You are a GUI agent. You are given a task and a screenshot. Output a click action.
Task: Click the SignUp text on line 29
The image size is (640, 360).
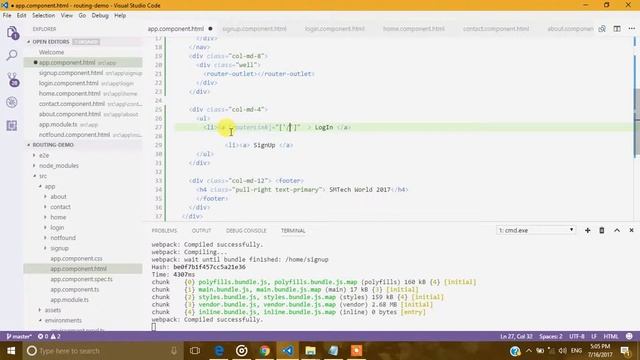pyautogui.click(x=264, y=145)
